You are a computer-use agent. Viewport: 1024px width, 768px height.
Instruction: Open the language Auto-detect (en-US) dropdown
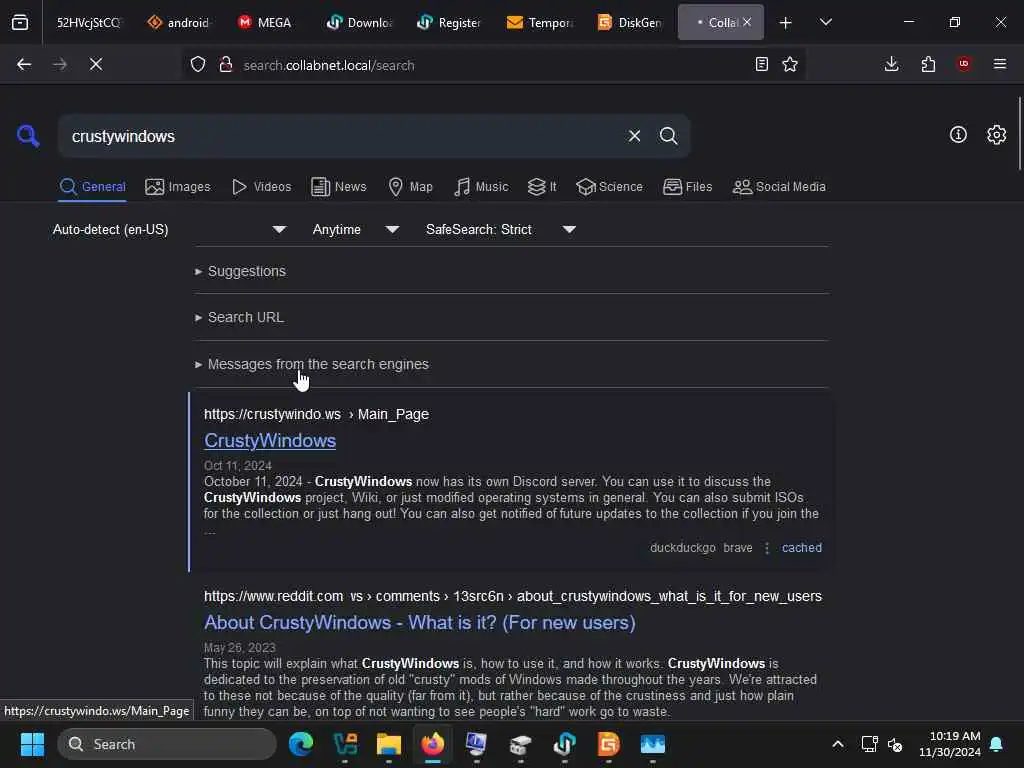tap(169, 229)
